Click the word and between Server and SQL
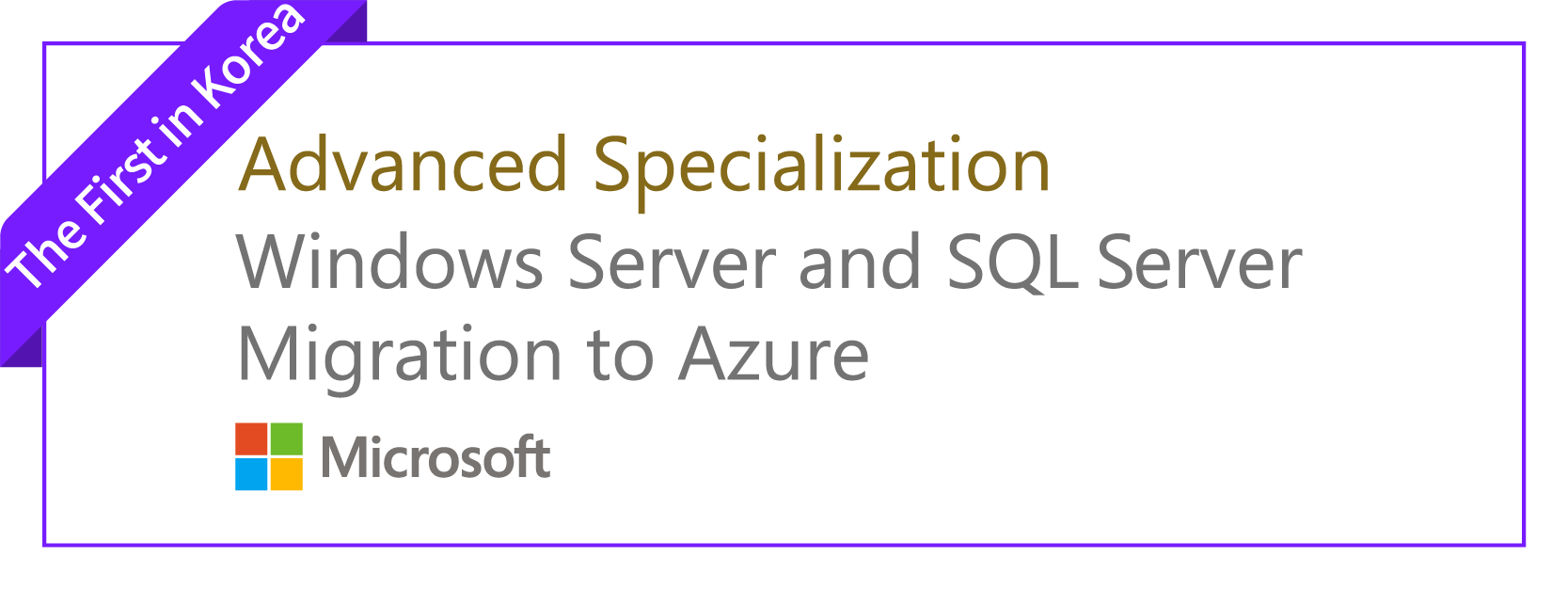The height and width of the screenshot is (589, 1568). click(x=860, y=261)
